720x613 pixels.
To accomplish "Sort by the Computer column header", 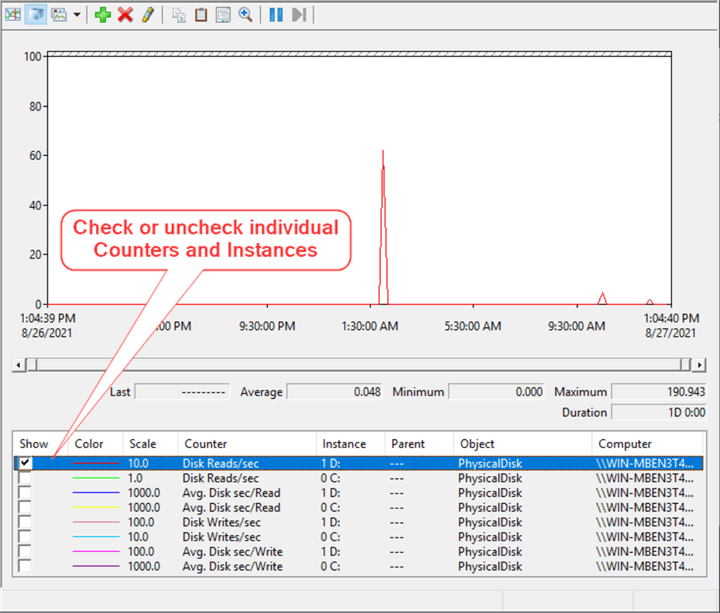I will pos(647,444).
